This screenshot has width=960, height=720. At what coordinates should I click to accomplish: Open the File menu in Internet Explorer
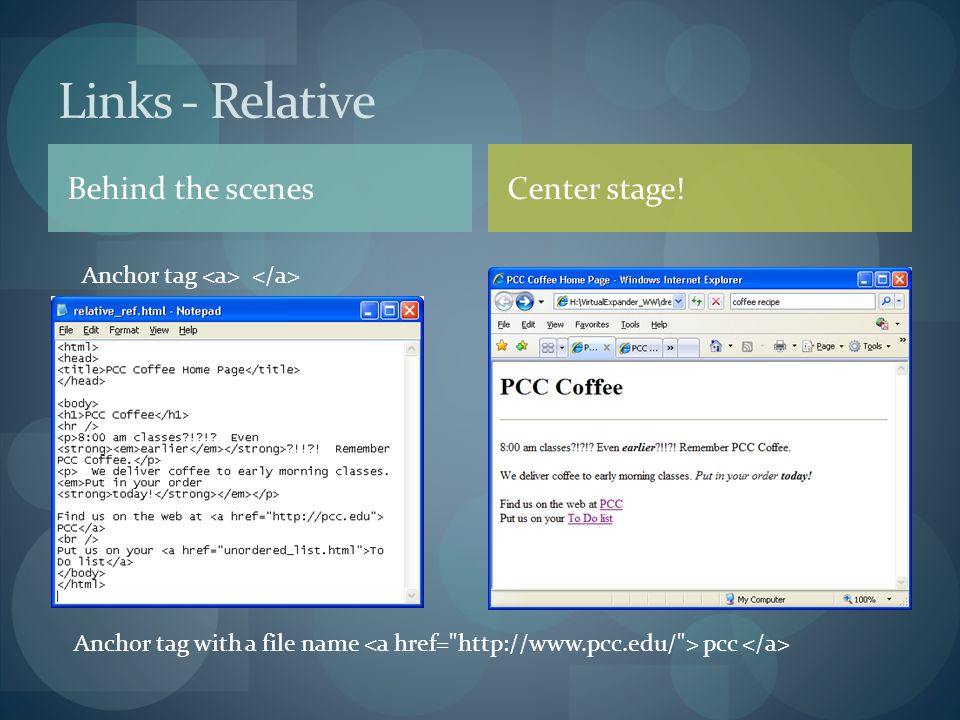(x=503, y=324)
